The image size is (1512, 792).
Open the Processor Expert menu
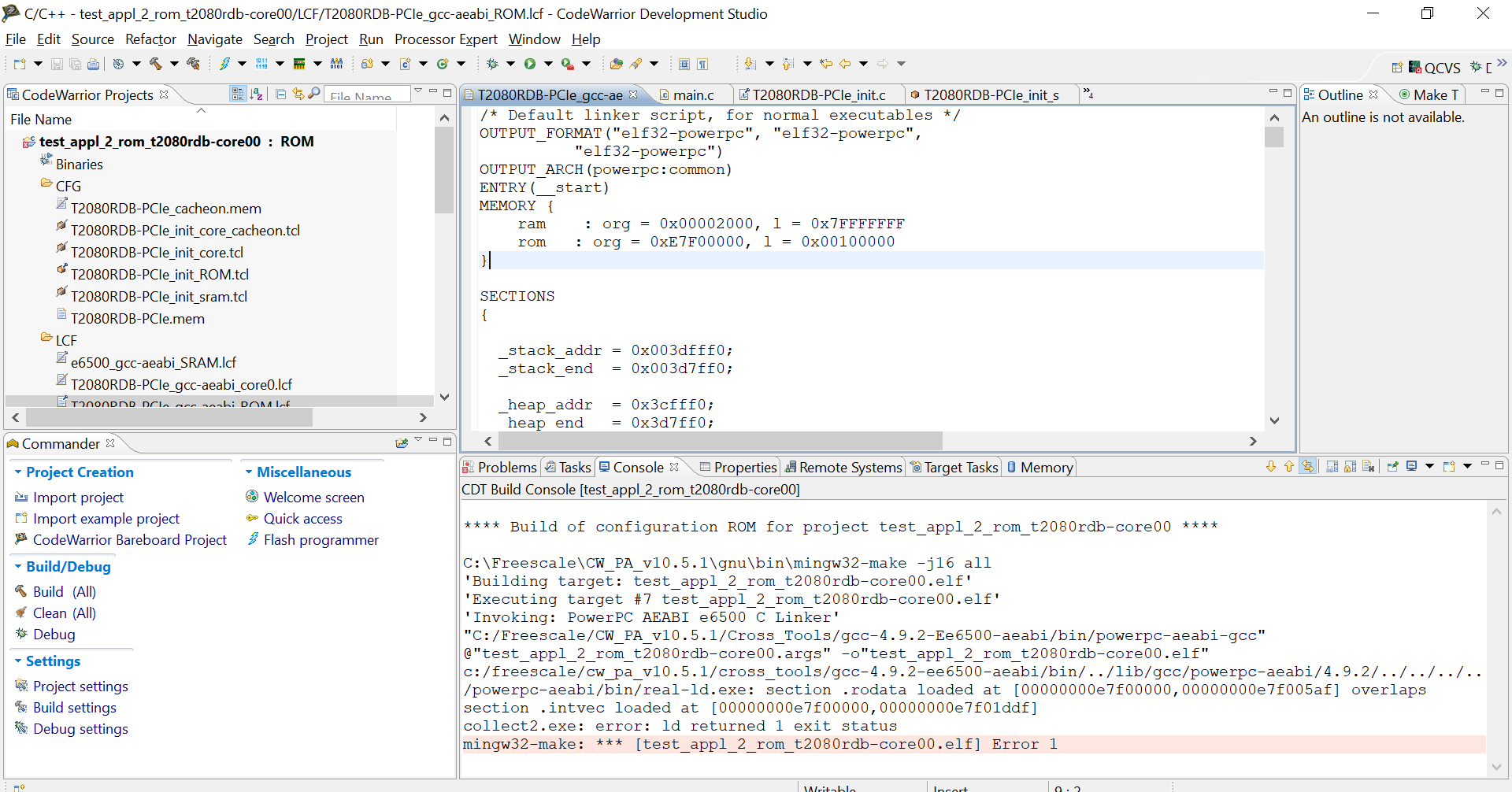[x=445, y=39]
